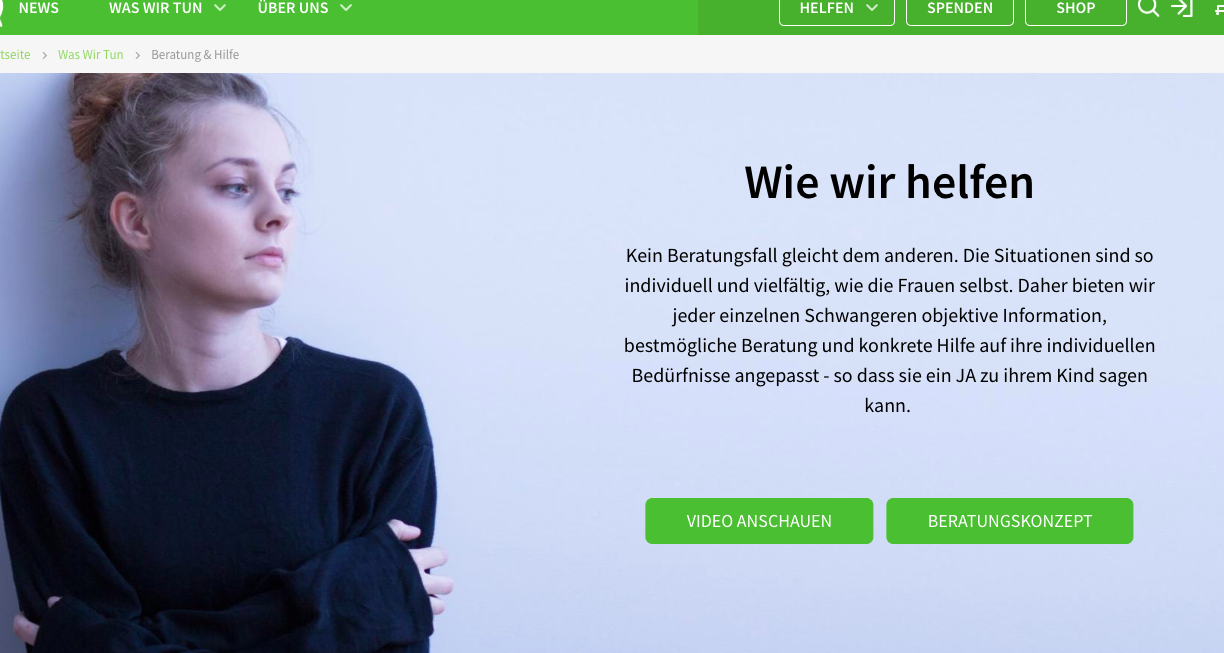
Task: Open the BERATUNGSKONZEPT button
Action: (x=1010, y=521)
